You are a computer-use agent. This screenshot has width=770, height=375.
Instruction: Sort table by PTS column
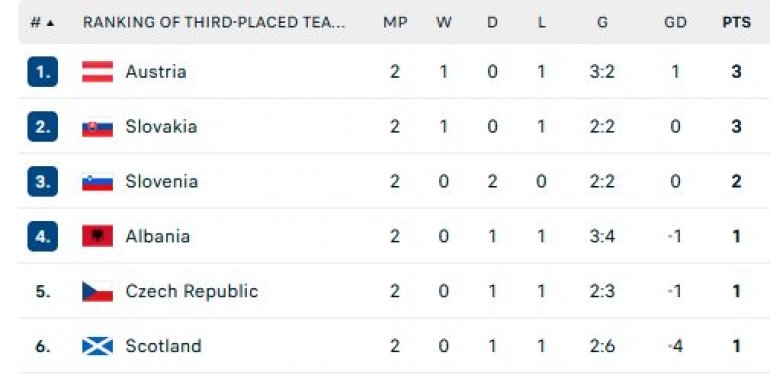(736, 22)
